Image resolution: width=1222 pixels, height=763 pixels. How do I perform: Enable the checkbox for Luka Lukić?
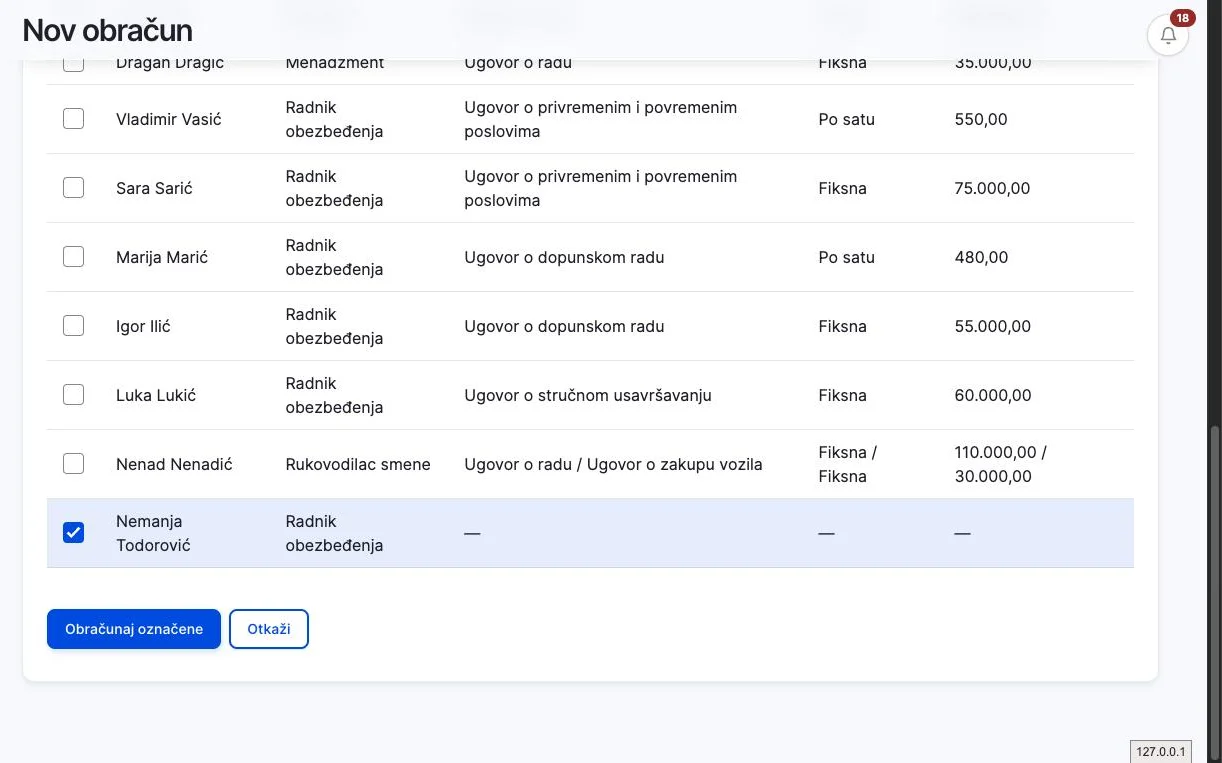point(73,395)
